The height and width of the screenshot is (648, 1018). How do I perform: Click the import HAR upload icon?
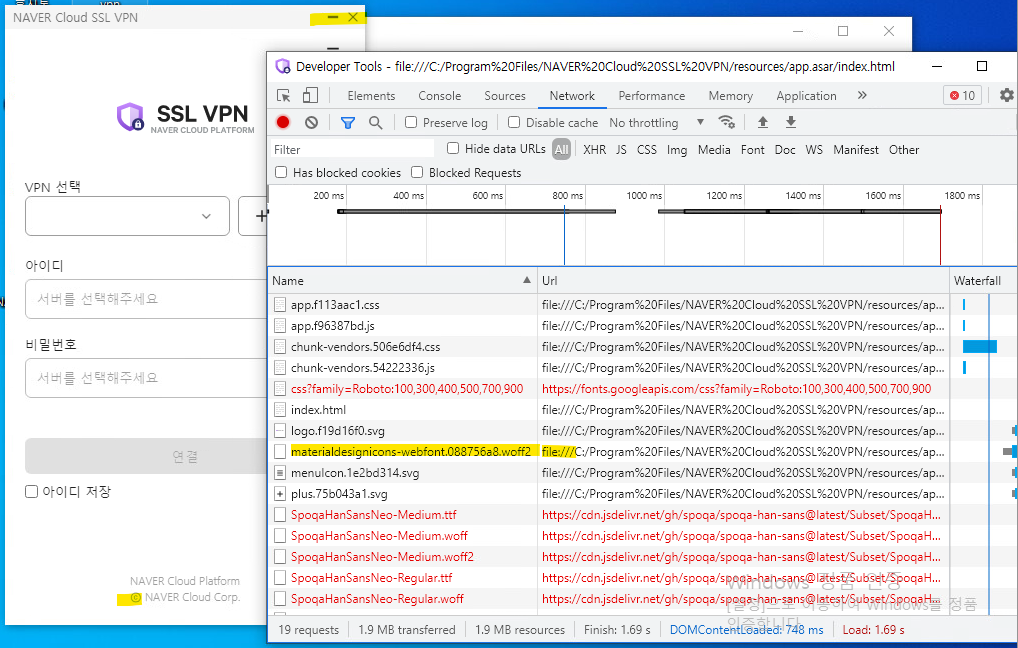(762, 122)
